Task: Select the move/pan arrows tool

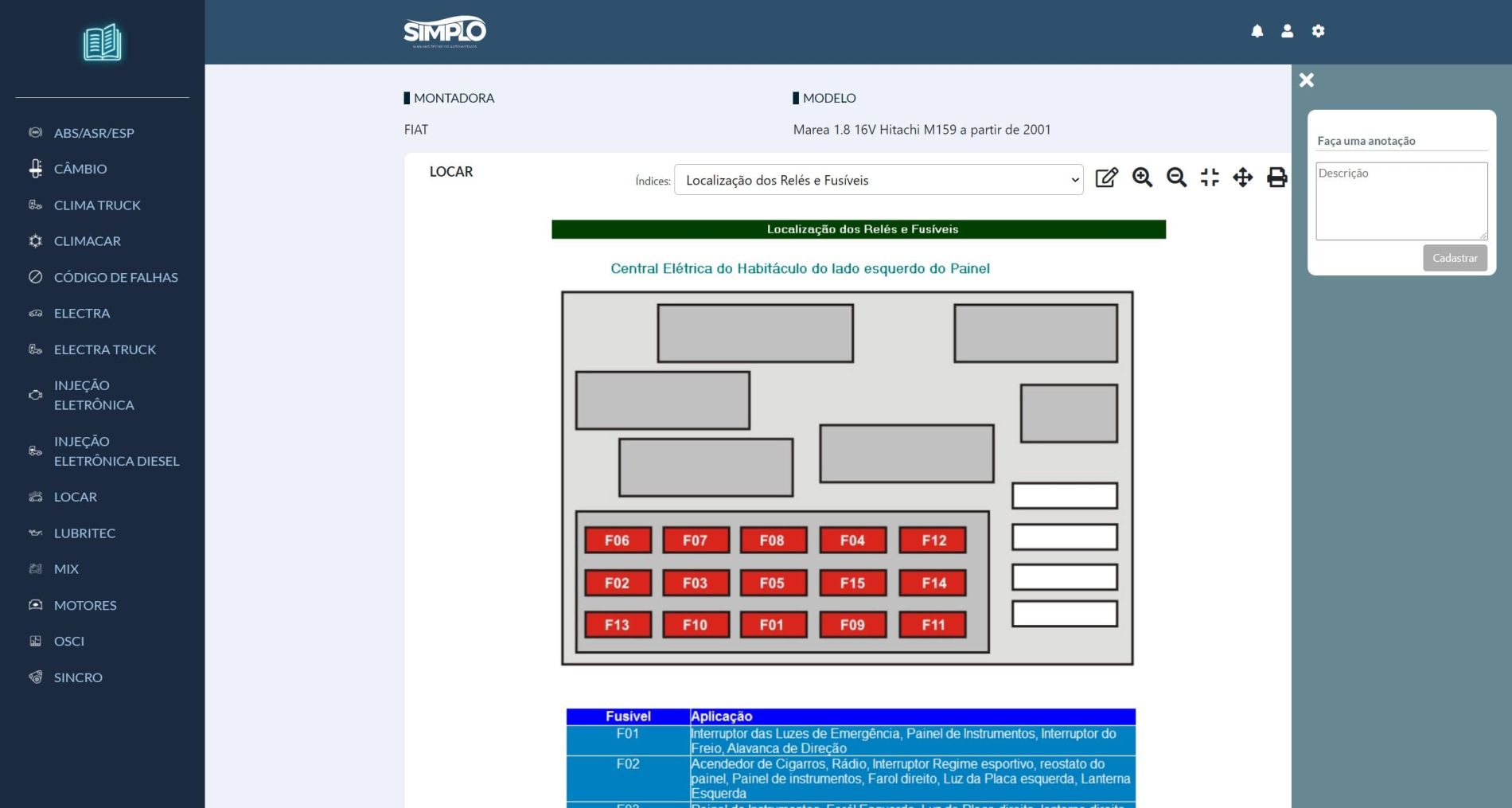Action: tap(1242, 178)
